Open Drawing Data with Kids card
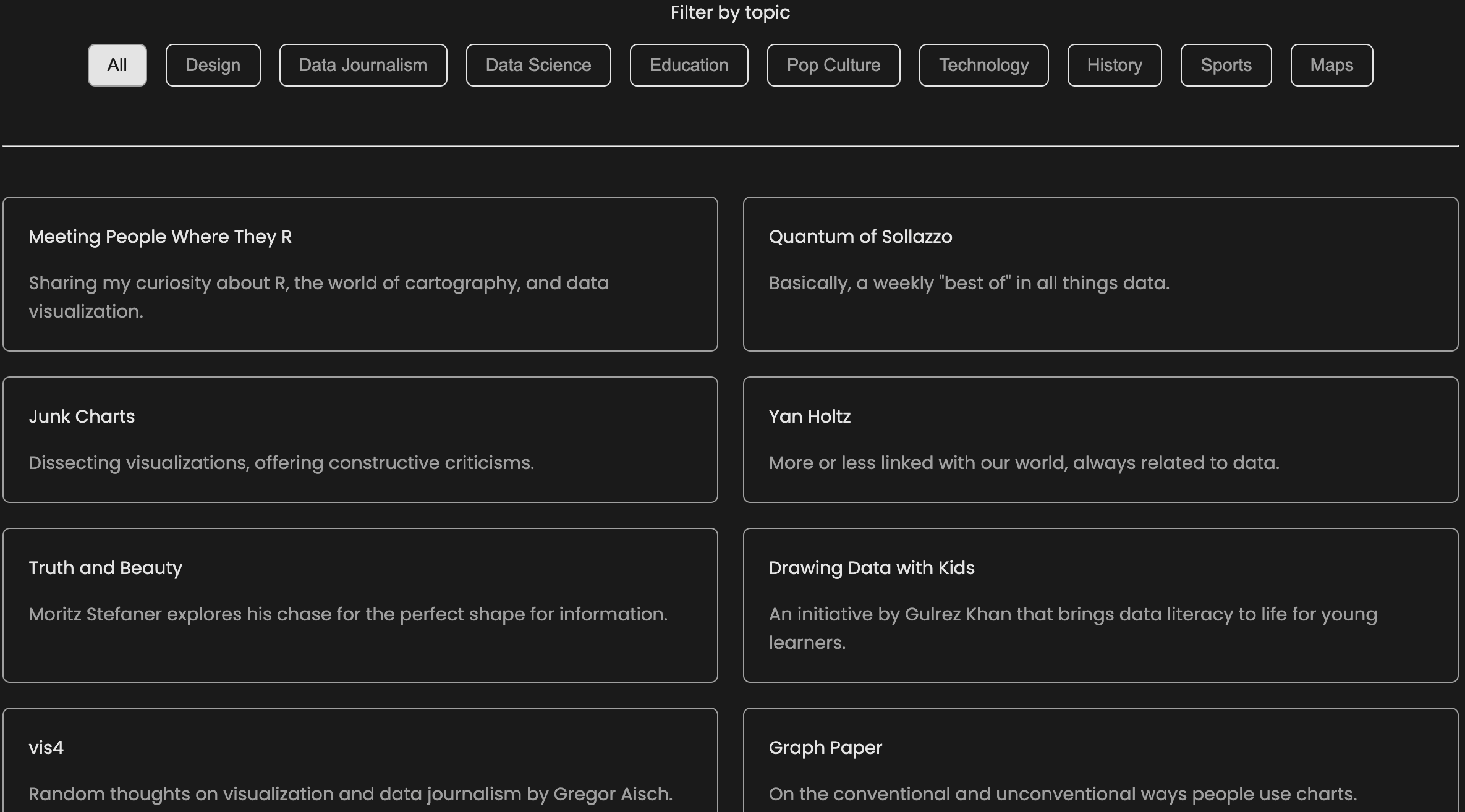The image size is (1465, 812). 1101,605
